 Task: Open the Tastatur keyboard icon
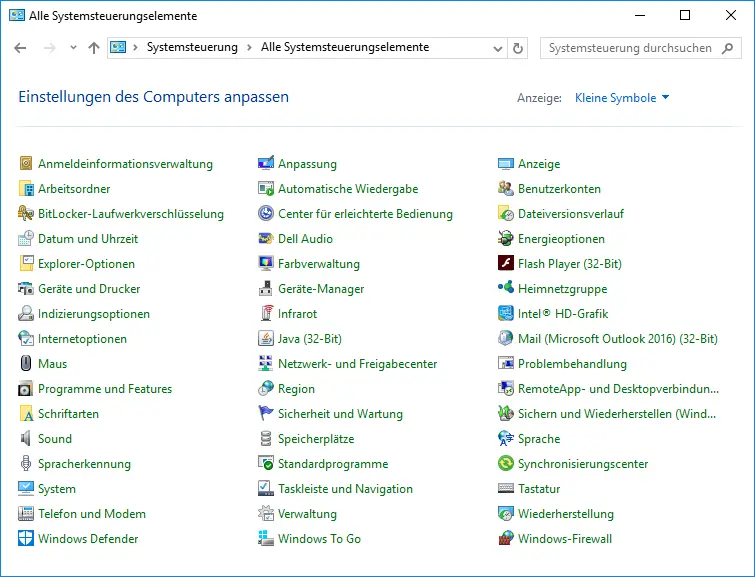point(506,489)
